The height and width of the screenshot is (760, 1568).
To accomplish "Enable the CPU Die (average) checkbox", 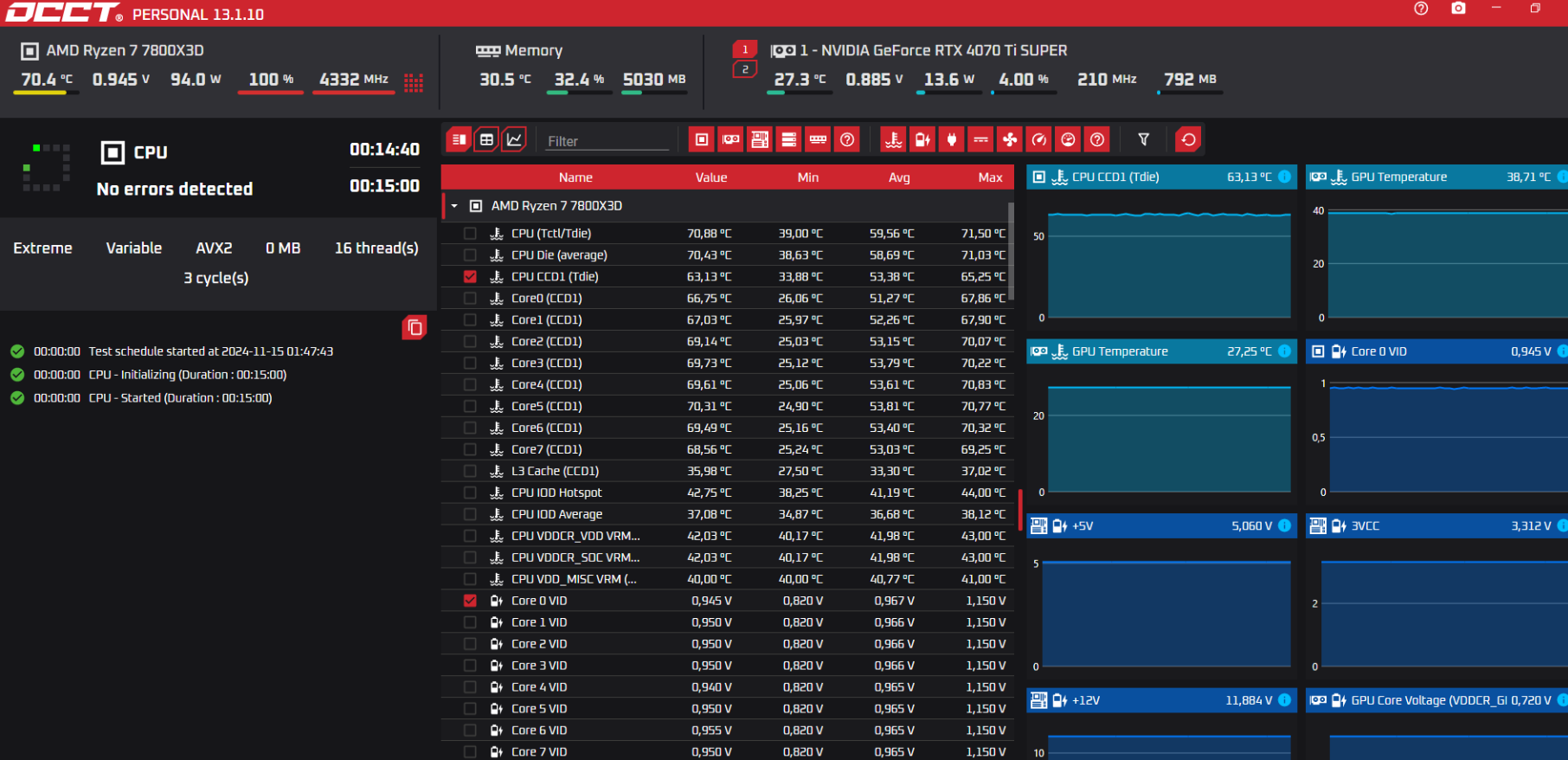I will [x=470, y=255].
